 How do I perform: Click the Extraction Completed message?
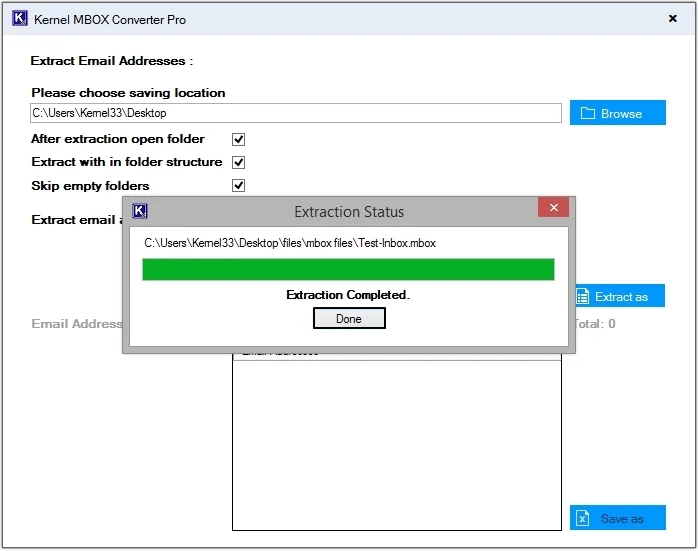tap(348, 295)
